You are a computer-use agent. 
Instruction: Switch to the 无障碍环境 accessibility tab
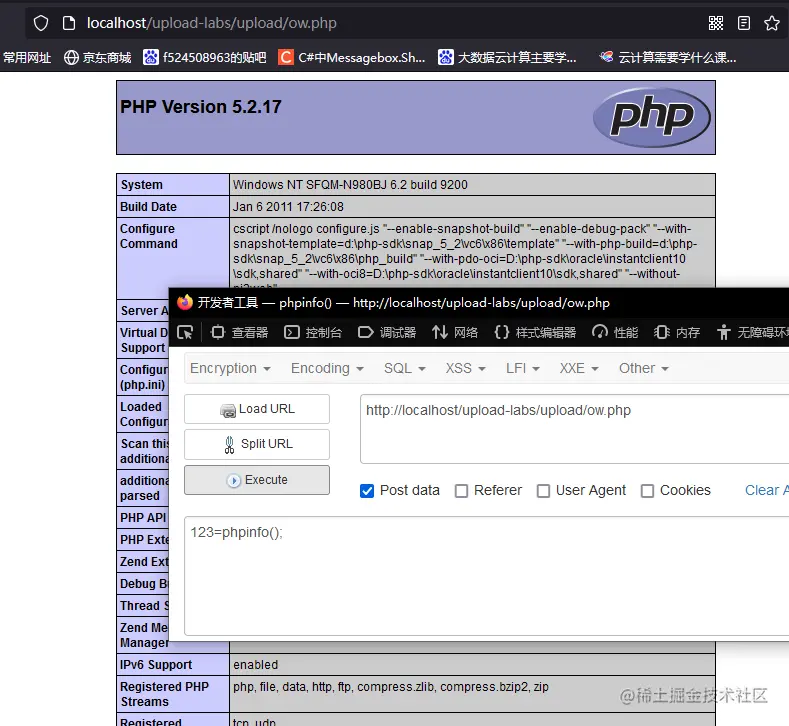[x=752, y=333]
